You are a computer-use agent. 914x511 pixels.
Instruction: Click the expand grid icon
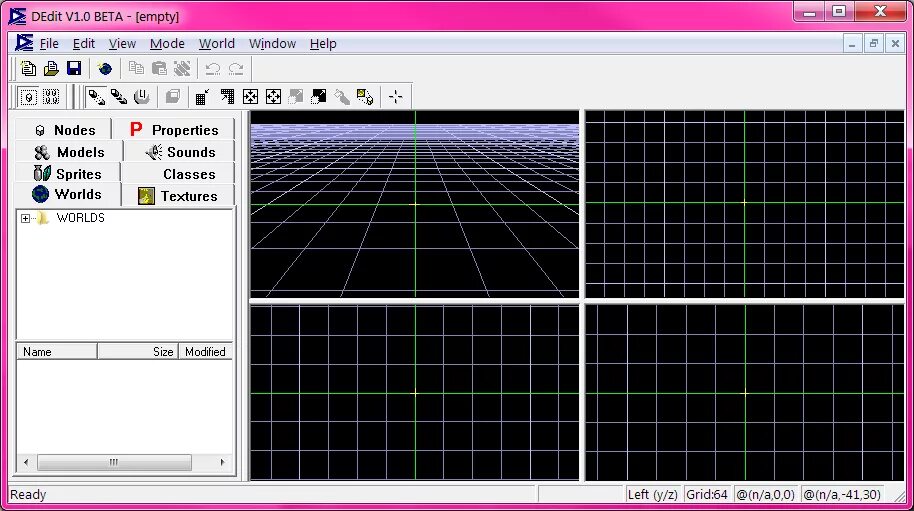pyautogui.click(x=227, y=97)
